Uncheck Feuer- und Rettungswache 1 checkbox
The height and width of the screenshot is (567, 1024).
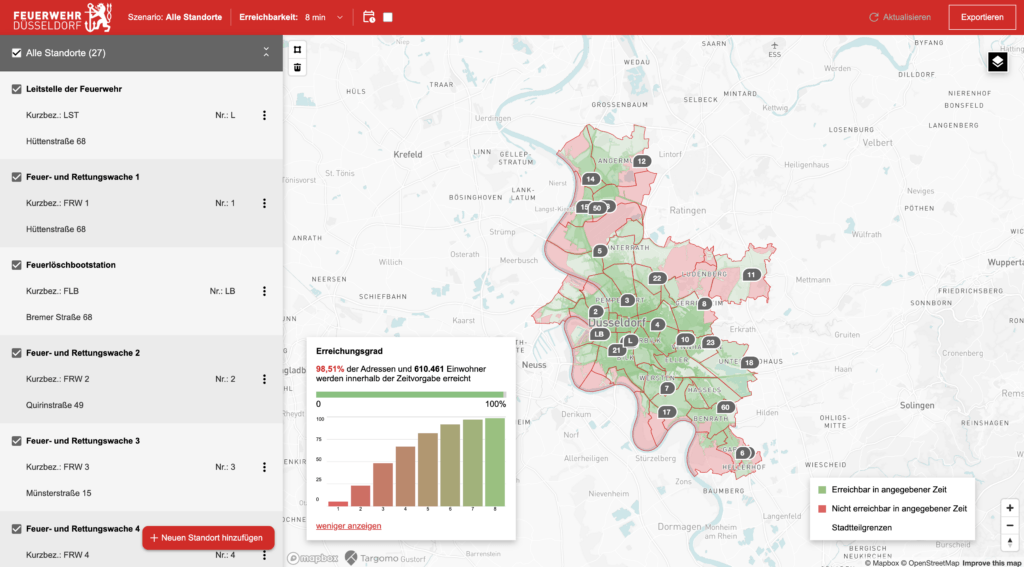[x=17, y=177]
